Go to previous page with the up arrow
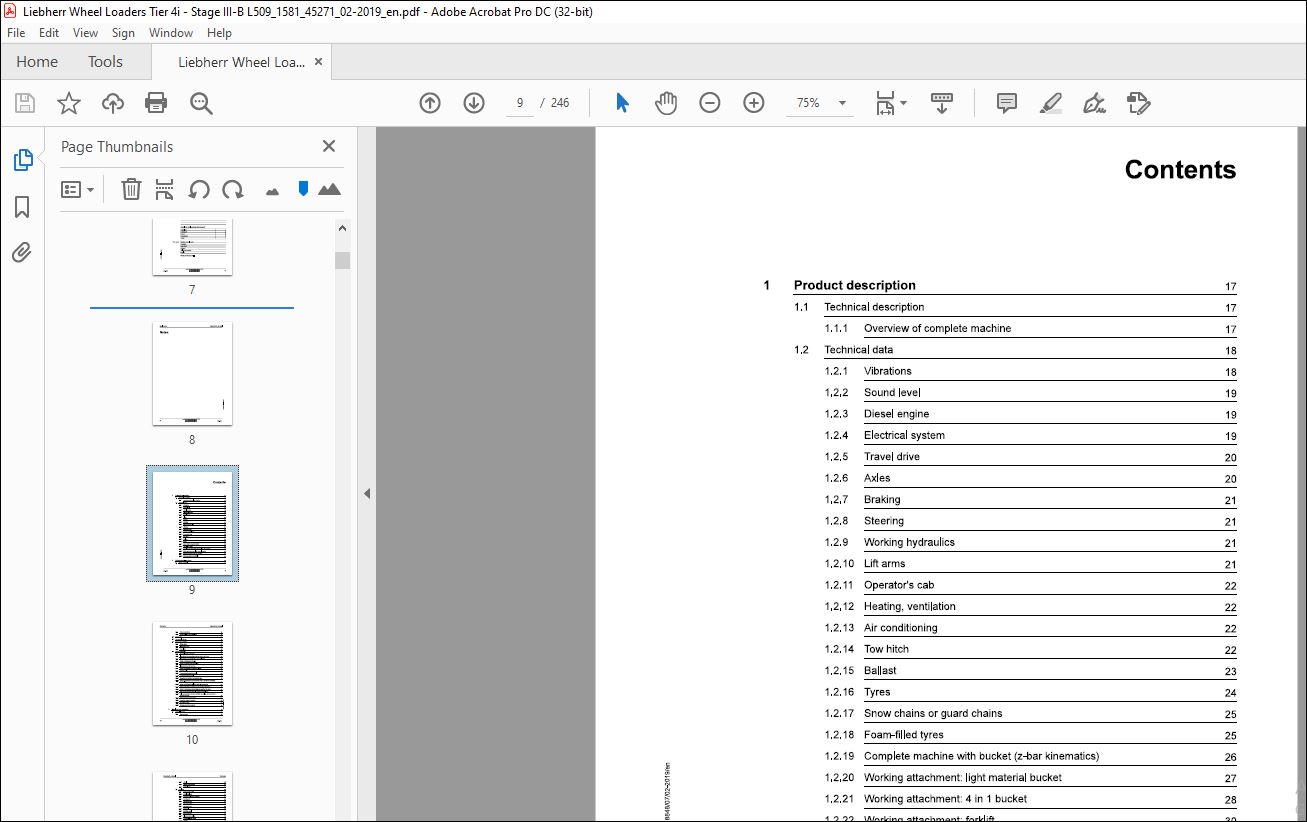Screen dimensions: 1307x822 [430, 103]
